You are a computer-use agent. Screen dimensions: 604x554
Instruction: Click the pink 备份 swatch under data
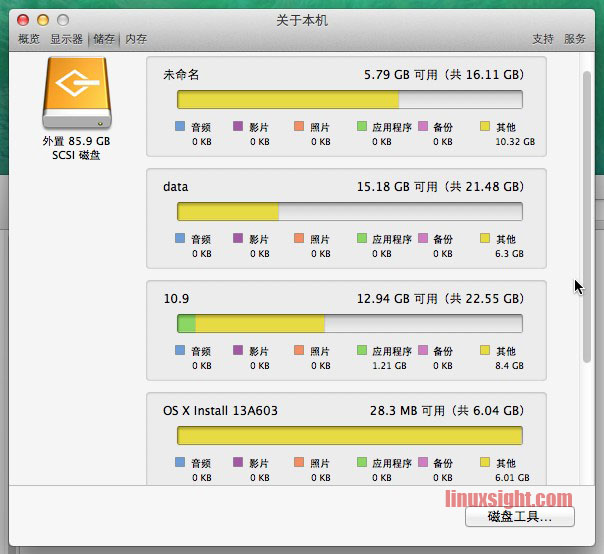(x=423, y=238)
